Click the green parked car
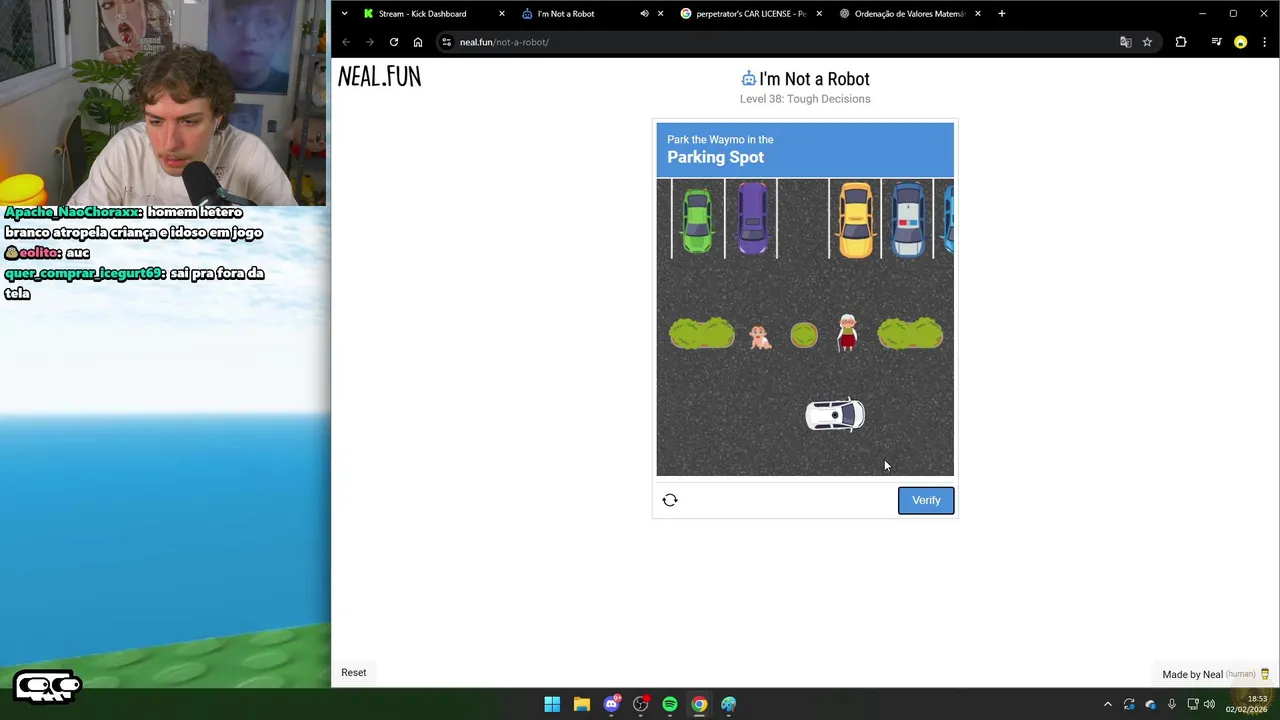This screenshot has height=720, width=1280. pyautogui.click(x=698, y=220)
